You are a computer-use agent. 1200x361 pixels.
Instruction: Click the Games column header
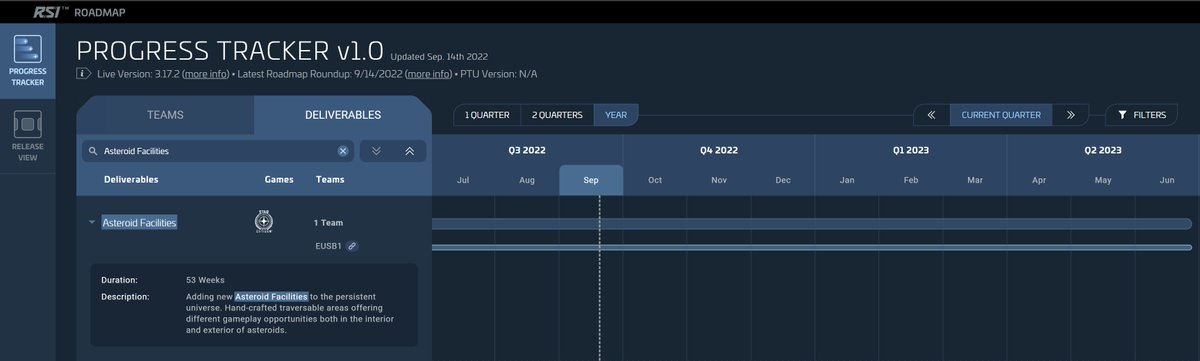279,180
